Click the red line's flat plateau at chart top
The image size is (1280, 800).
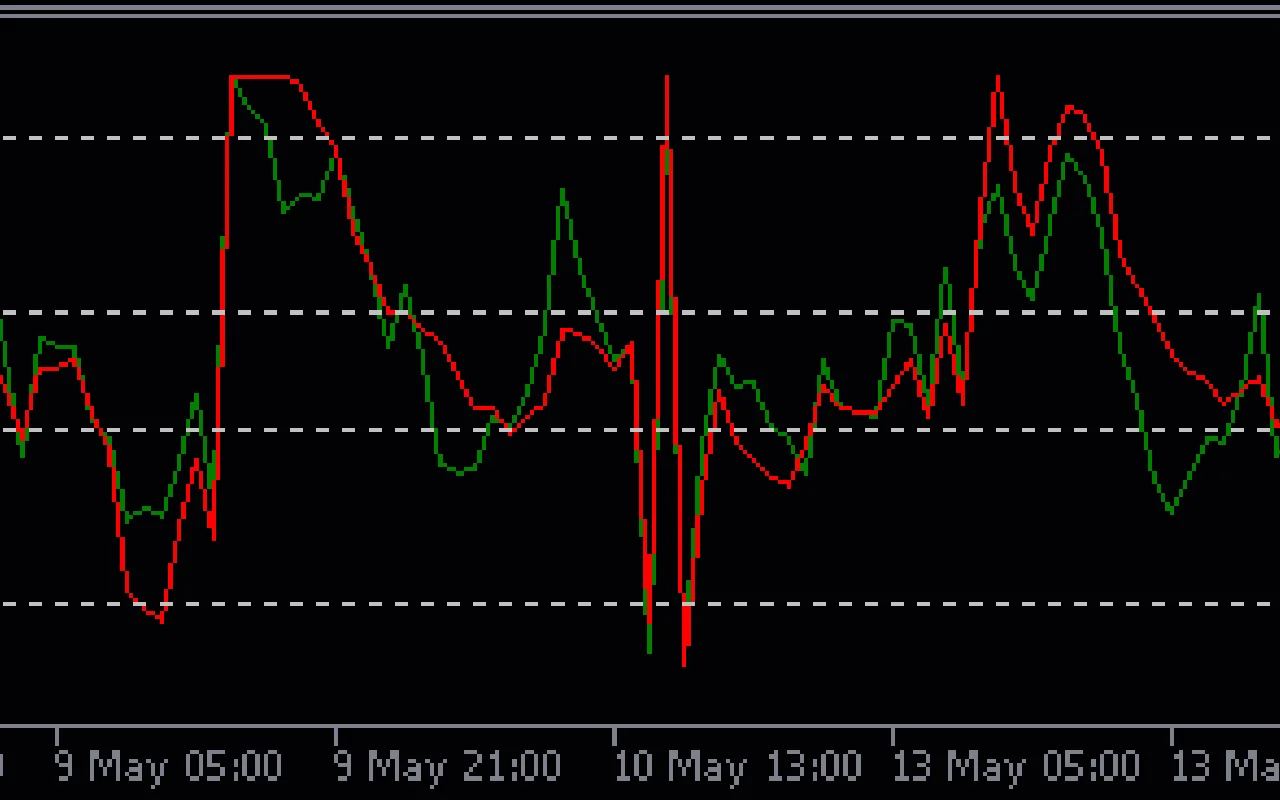pyautogui.click(x=260, y=77)
